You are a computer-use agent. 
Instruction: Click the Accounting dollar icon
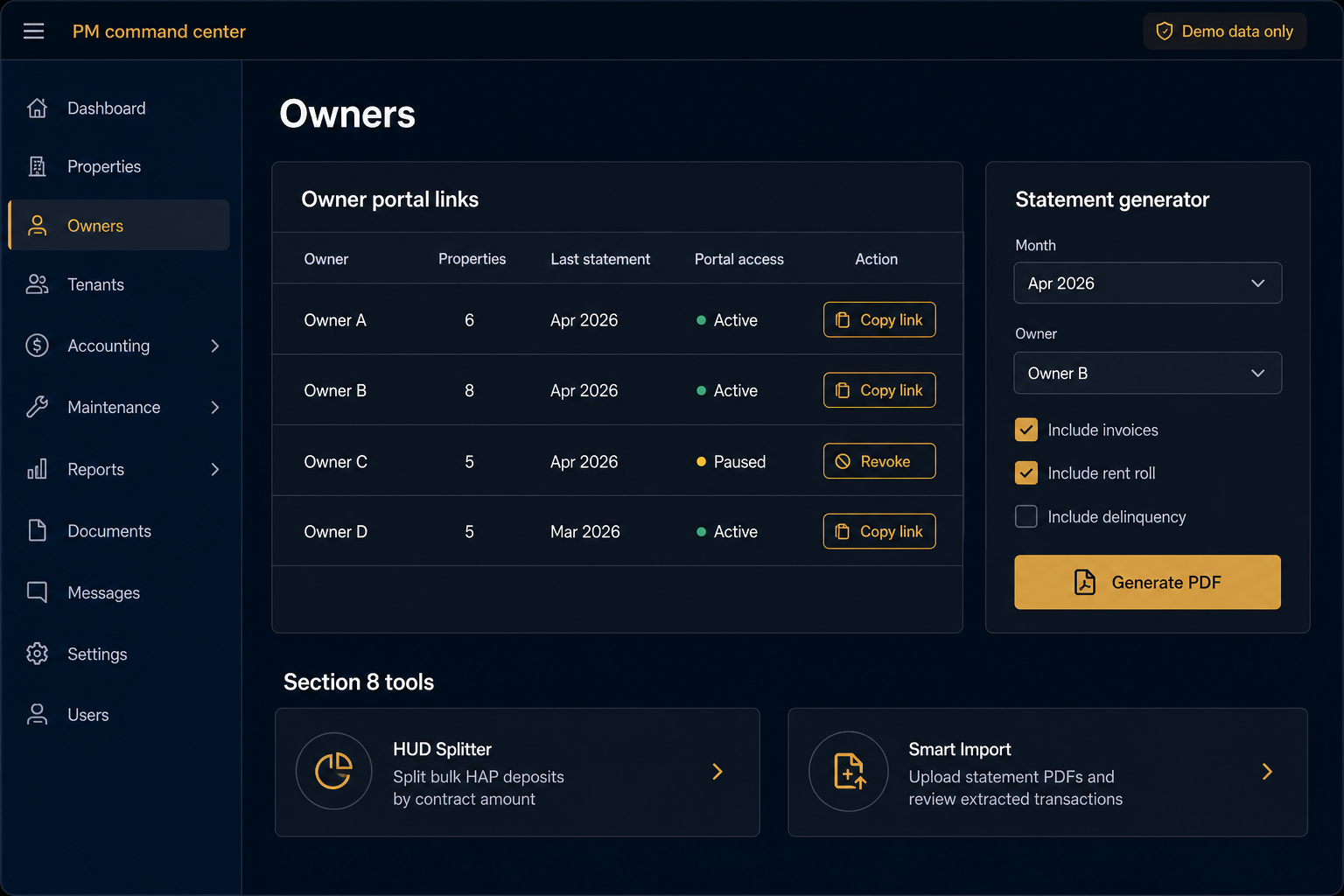37,346
